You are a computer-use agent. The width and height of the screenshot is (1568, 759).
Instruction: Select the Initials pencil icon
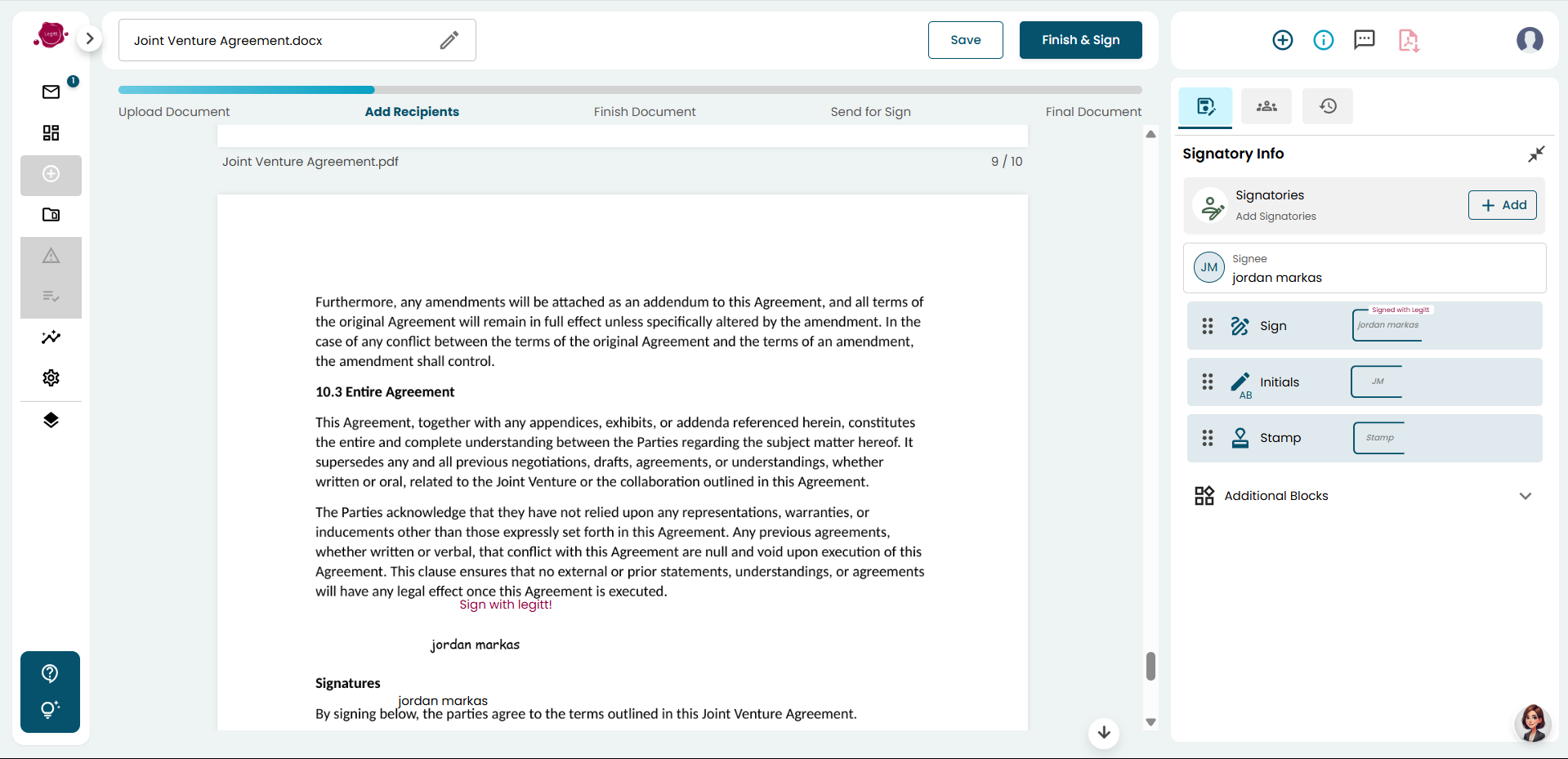1240,383
